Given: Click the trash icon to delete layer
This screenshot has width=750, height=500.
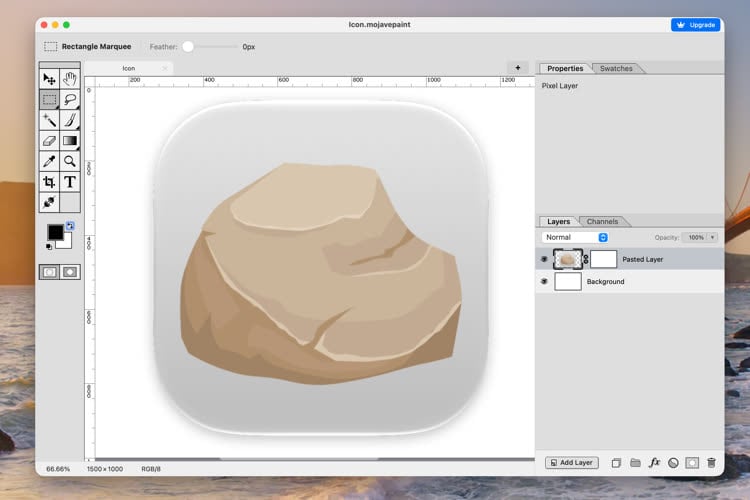Looking at the screenshot, I should tap(711, 463).
